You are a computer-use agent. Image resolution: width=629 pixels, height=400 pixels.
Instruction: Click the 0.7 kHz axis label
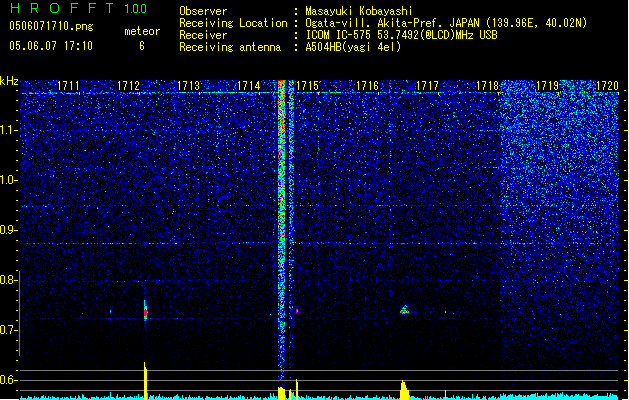(9, 330)
